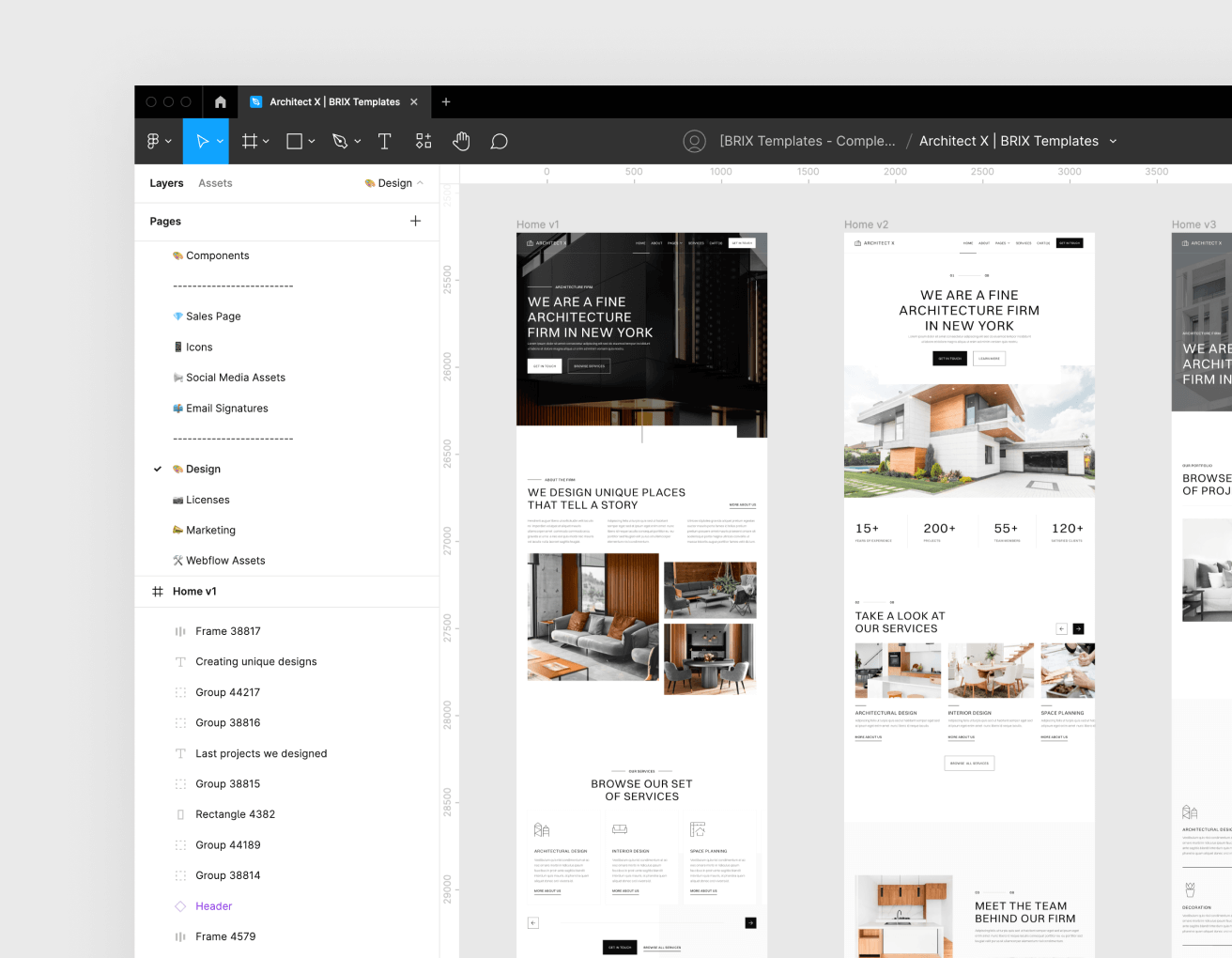Viewport: 1232px width, 958px height.
Task: Open the BRIX Templates breadcrumb link
Action: coord(808,141)
